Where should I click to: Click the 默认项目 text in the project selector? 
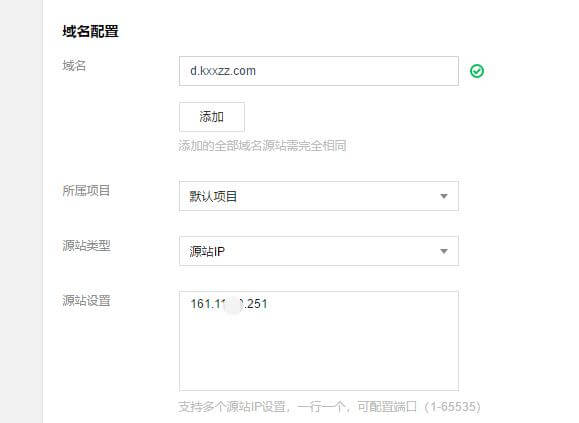213,196
